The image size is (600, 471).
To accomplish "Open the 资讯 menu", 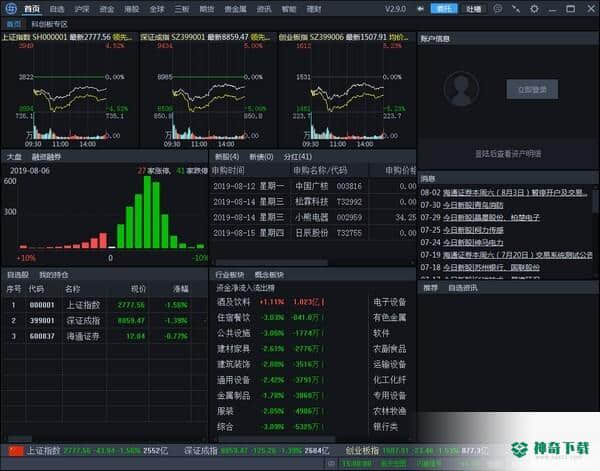I will click(x=264, y=9).
